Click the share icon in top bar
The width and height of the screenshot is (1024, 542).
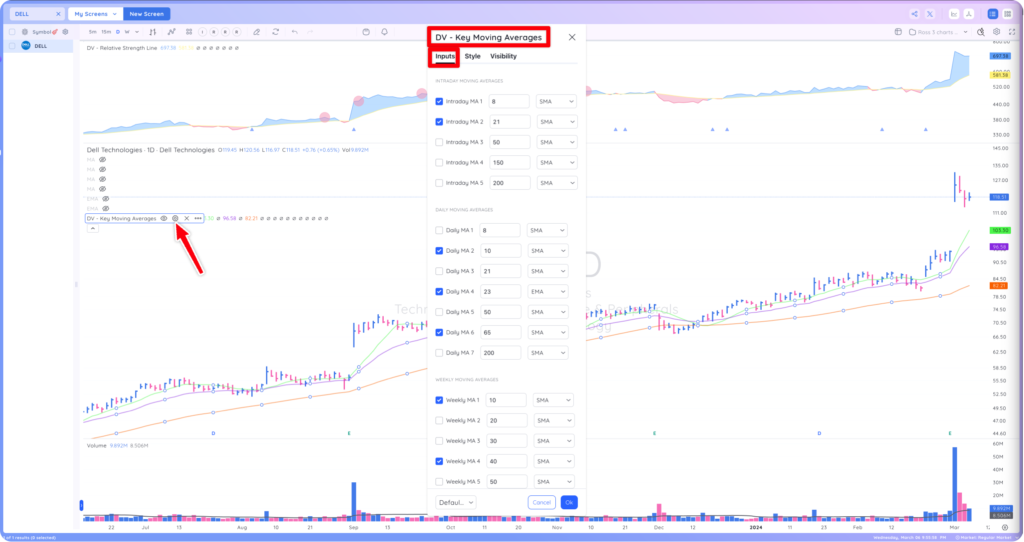914,14
